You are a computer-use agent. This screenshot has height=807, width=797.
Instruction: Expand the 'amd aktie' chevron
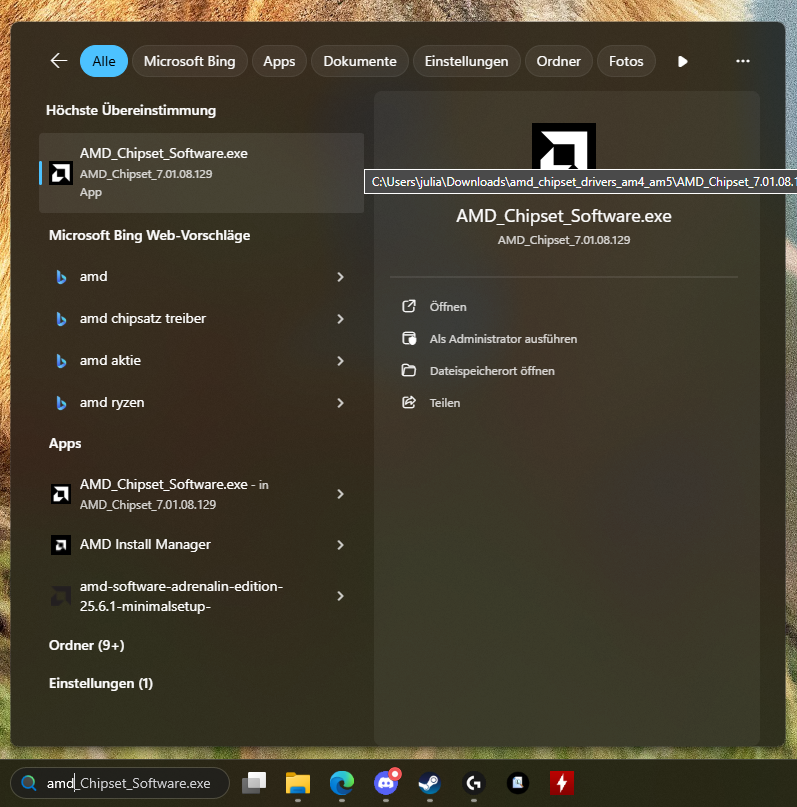pos(340,361)
